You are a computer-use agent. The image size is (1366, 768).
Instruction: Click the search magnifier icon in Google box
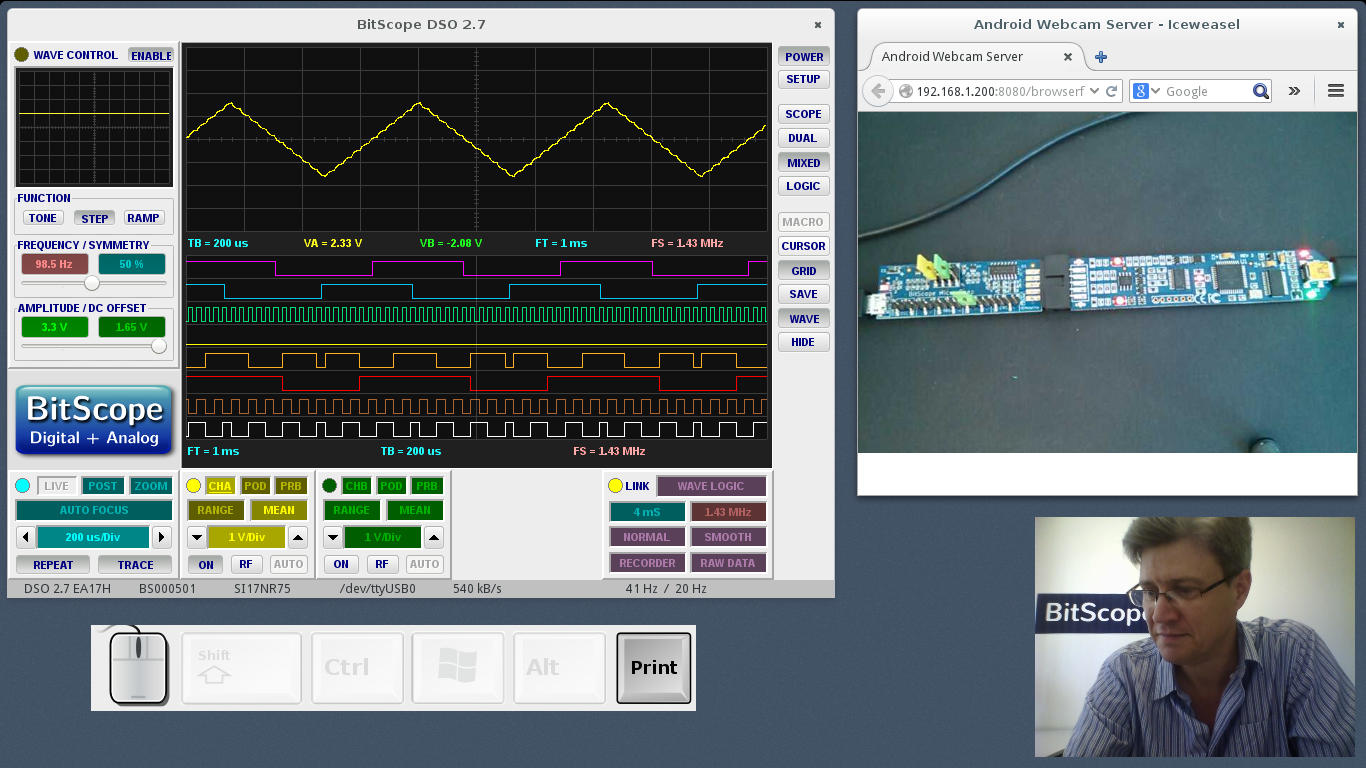[x=1261, y=91]
